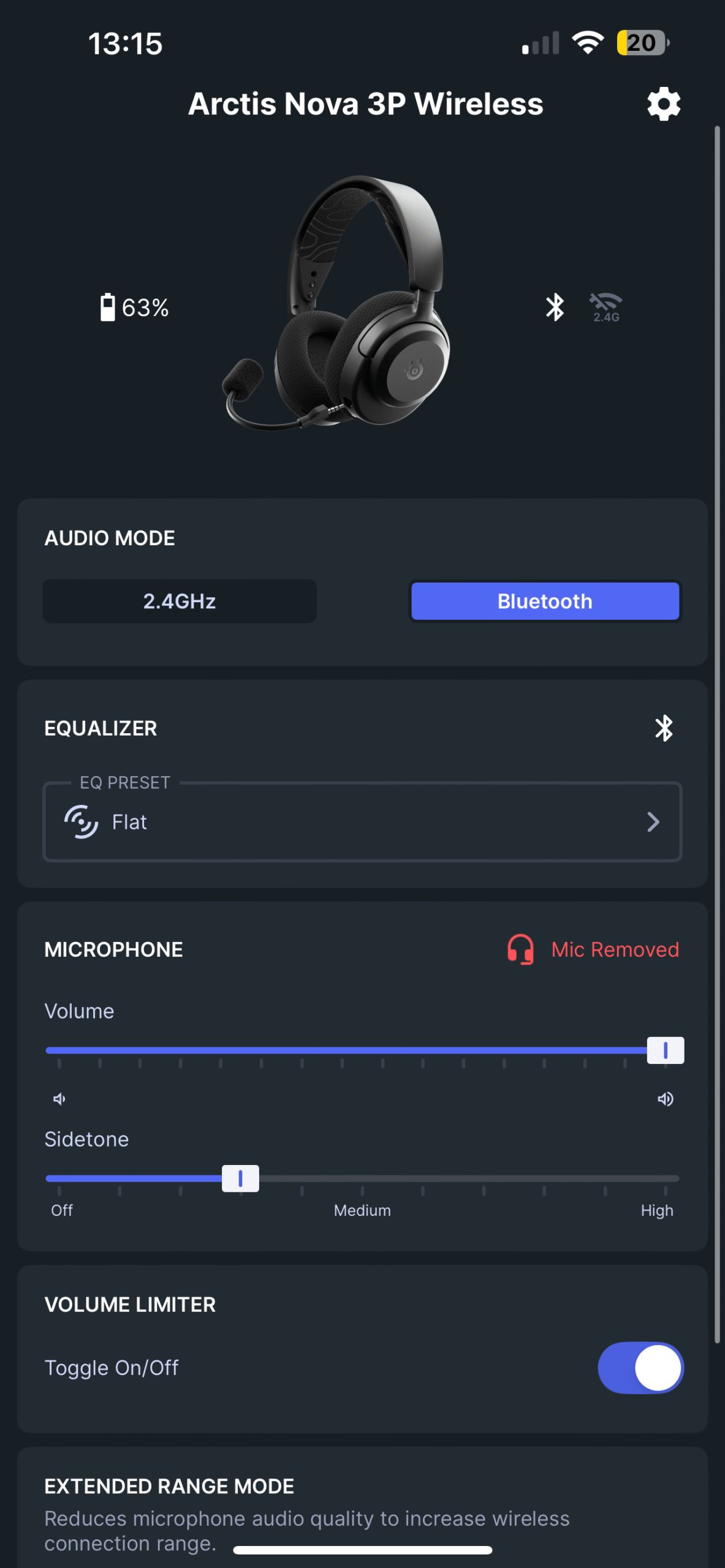This screenshot has height=1568, width=725.
Task: Open settings via the gear icon
Action: 664,104
